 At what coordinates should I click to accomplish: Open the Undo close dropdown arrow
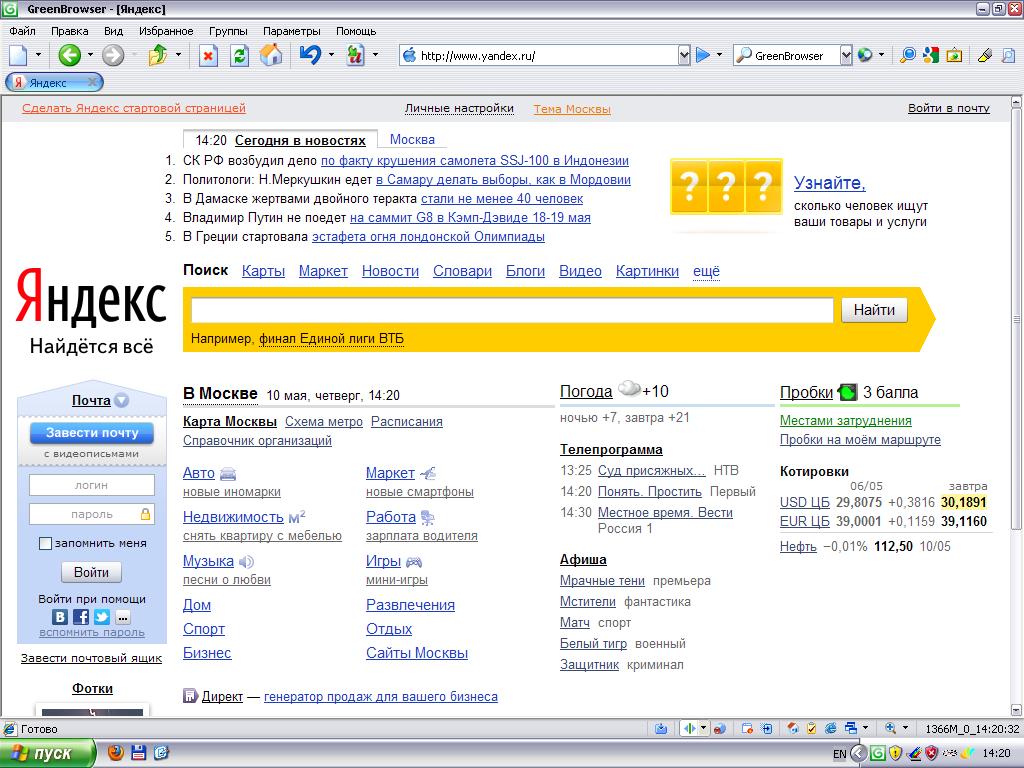[x=331, y=56]
